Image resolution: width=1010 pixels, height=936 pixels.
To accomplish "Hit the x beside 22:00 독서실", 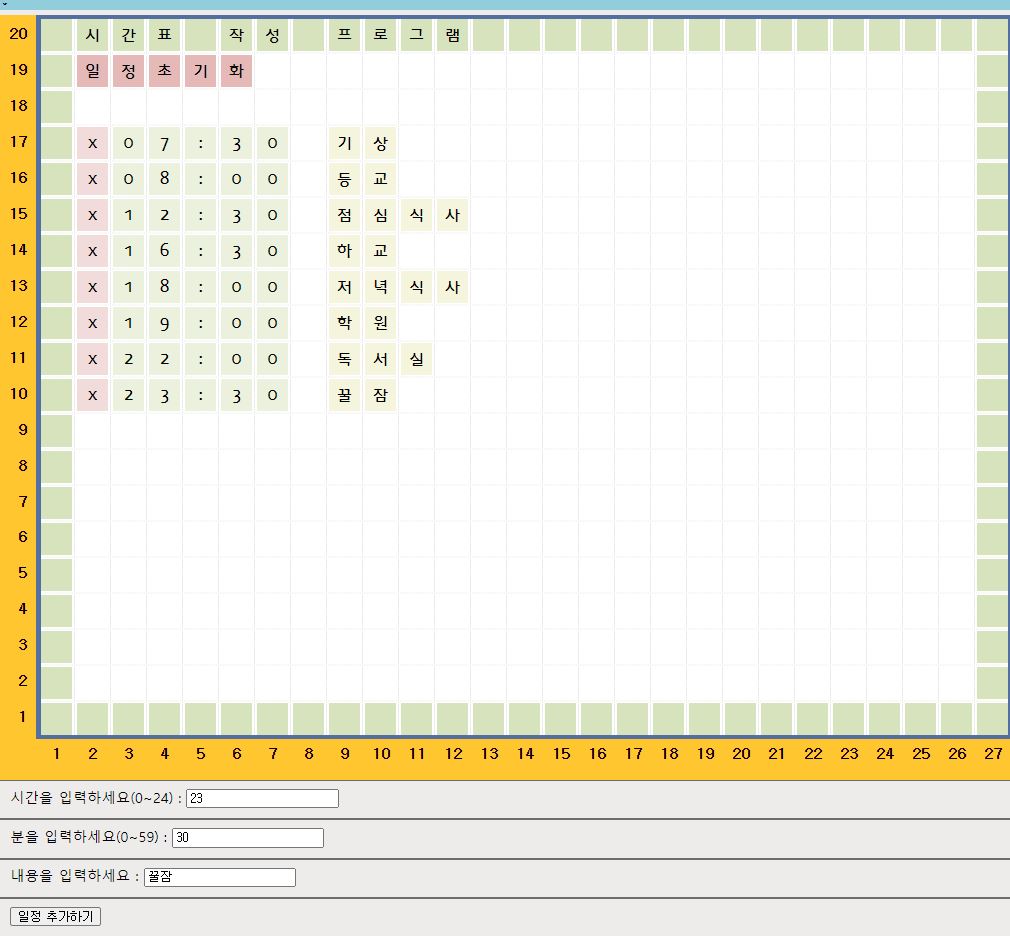I will [92, 359].
